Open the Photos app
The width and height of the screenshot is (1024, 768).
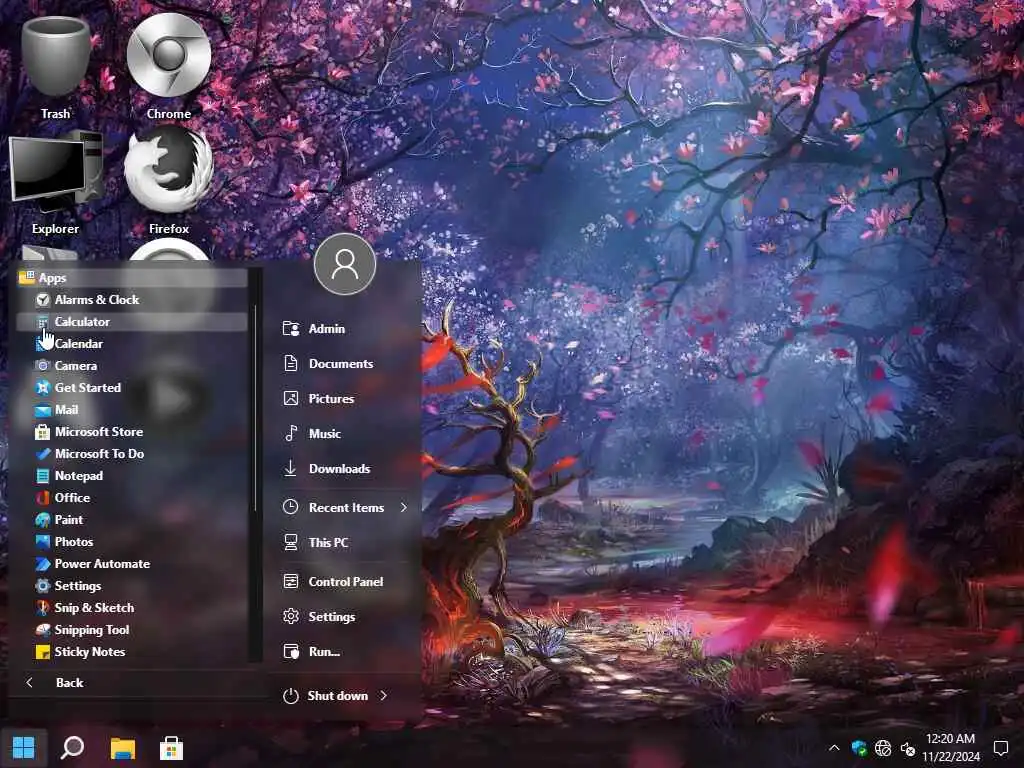coord(131,541)
